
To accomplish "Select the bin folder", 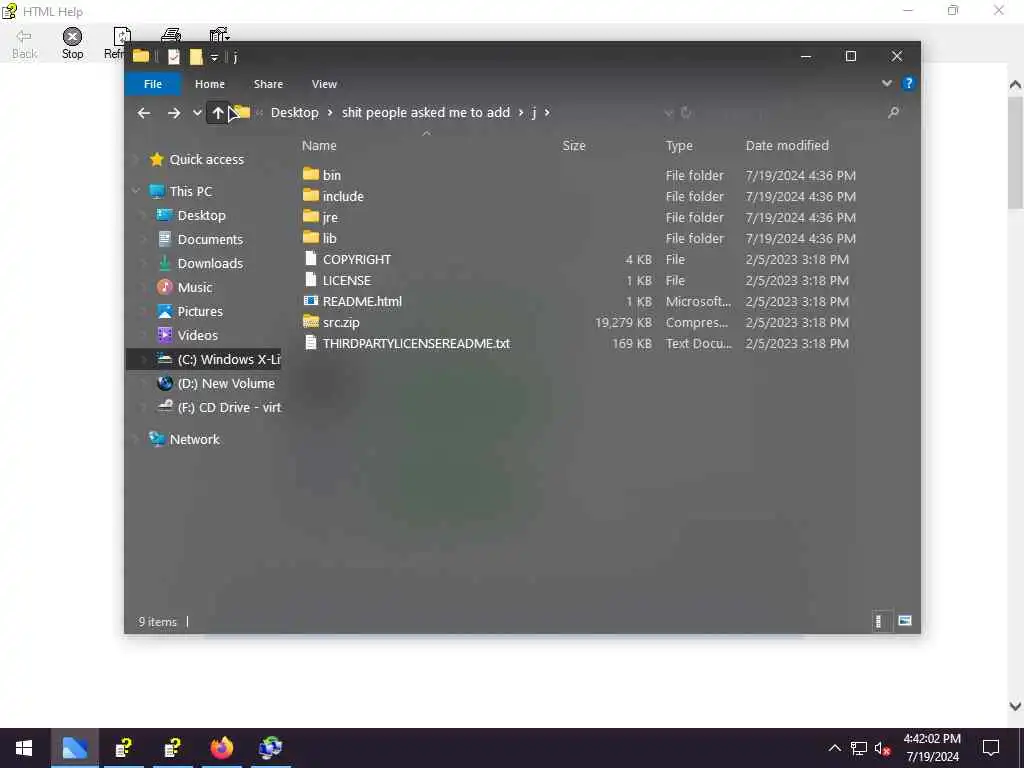I will pos(332,175).
